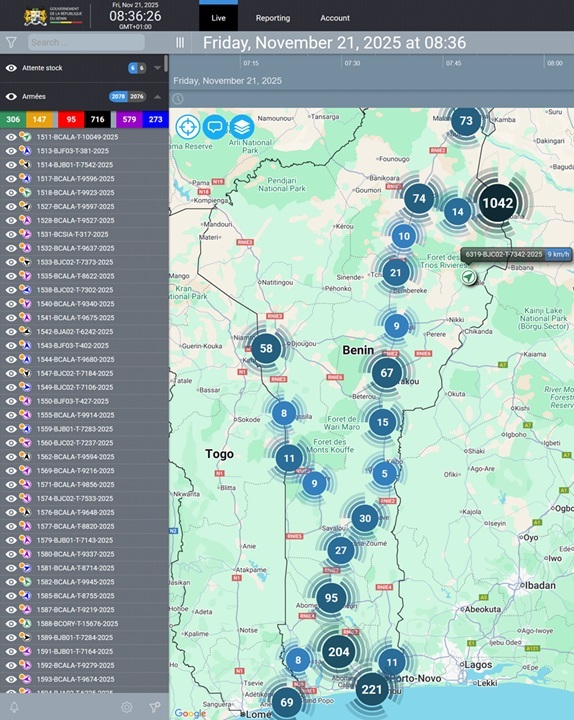Open the Account tab
The height and width of the screenshot is (720, 574).
335,18
